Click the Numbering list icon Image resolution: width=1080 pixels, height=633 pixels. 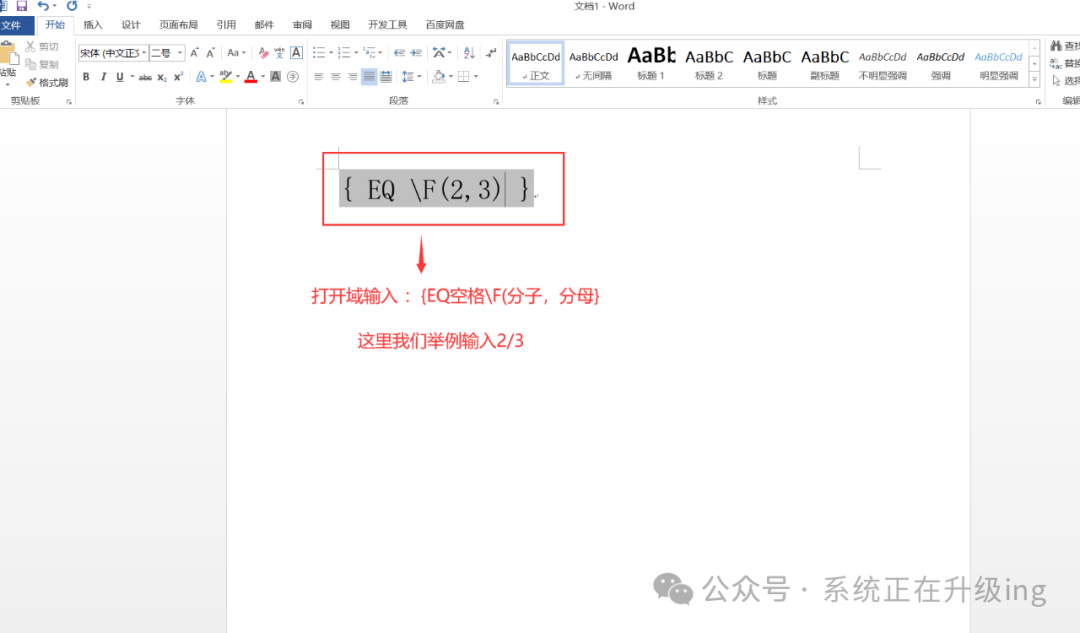344,52
